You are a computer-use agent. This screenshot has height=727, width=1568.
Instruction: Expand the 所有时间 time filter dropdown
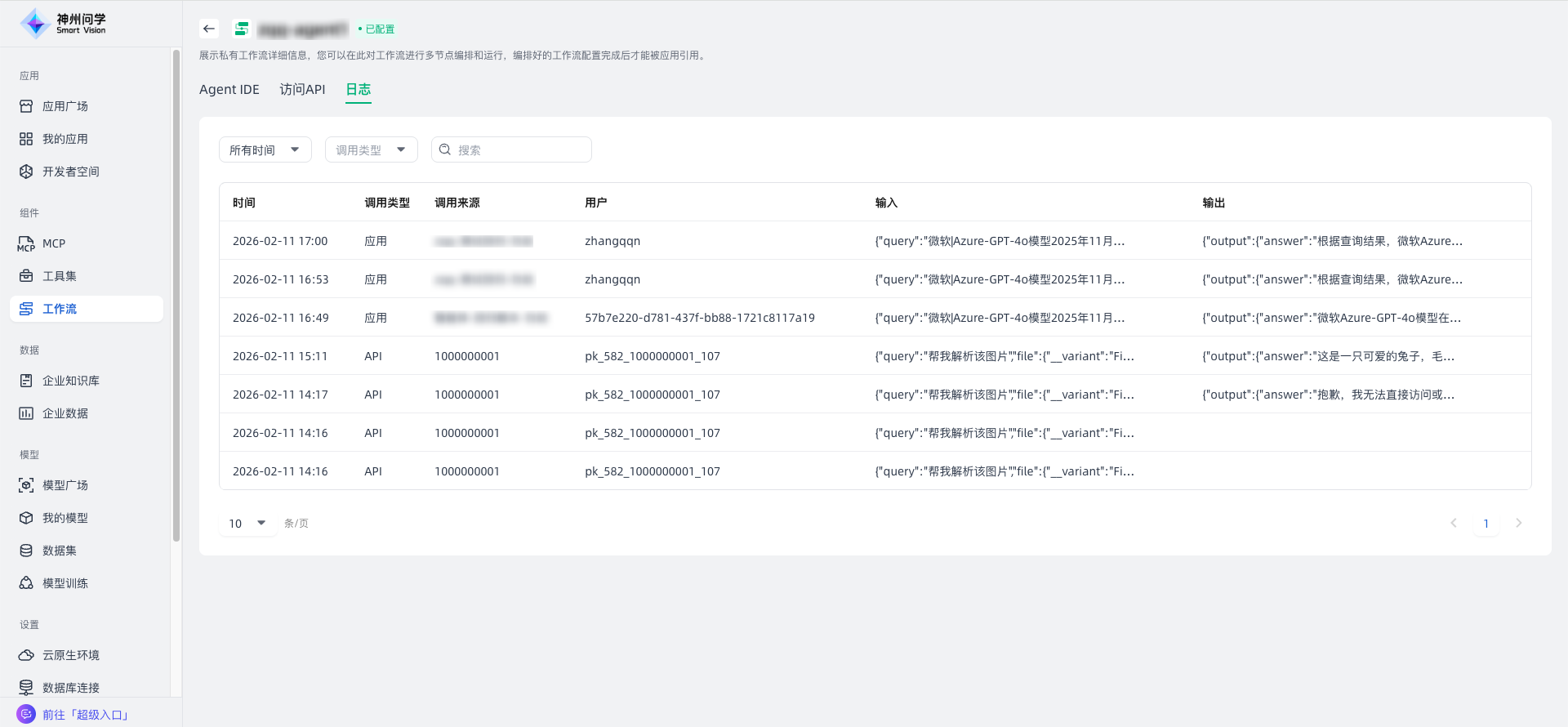click(265, 149)
